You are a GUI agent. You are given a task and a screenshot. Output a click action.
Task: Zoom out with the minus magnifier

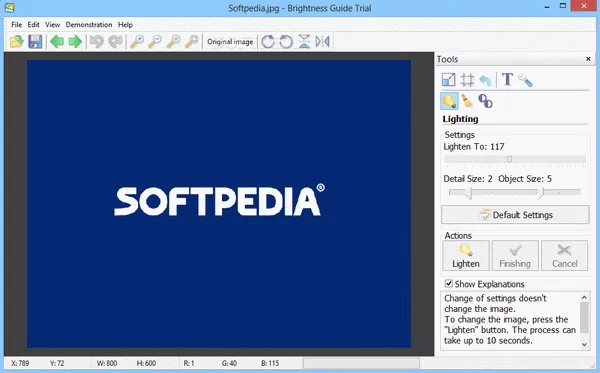(x=155, y=41)
